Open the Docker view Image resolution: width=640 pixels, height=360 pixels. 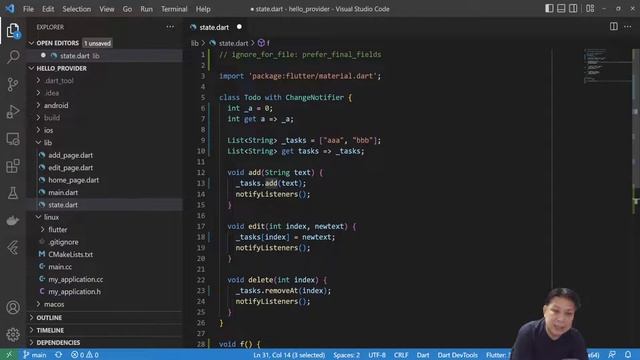(13, 220)
